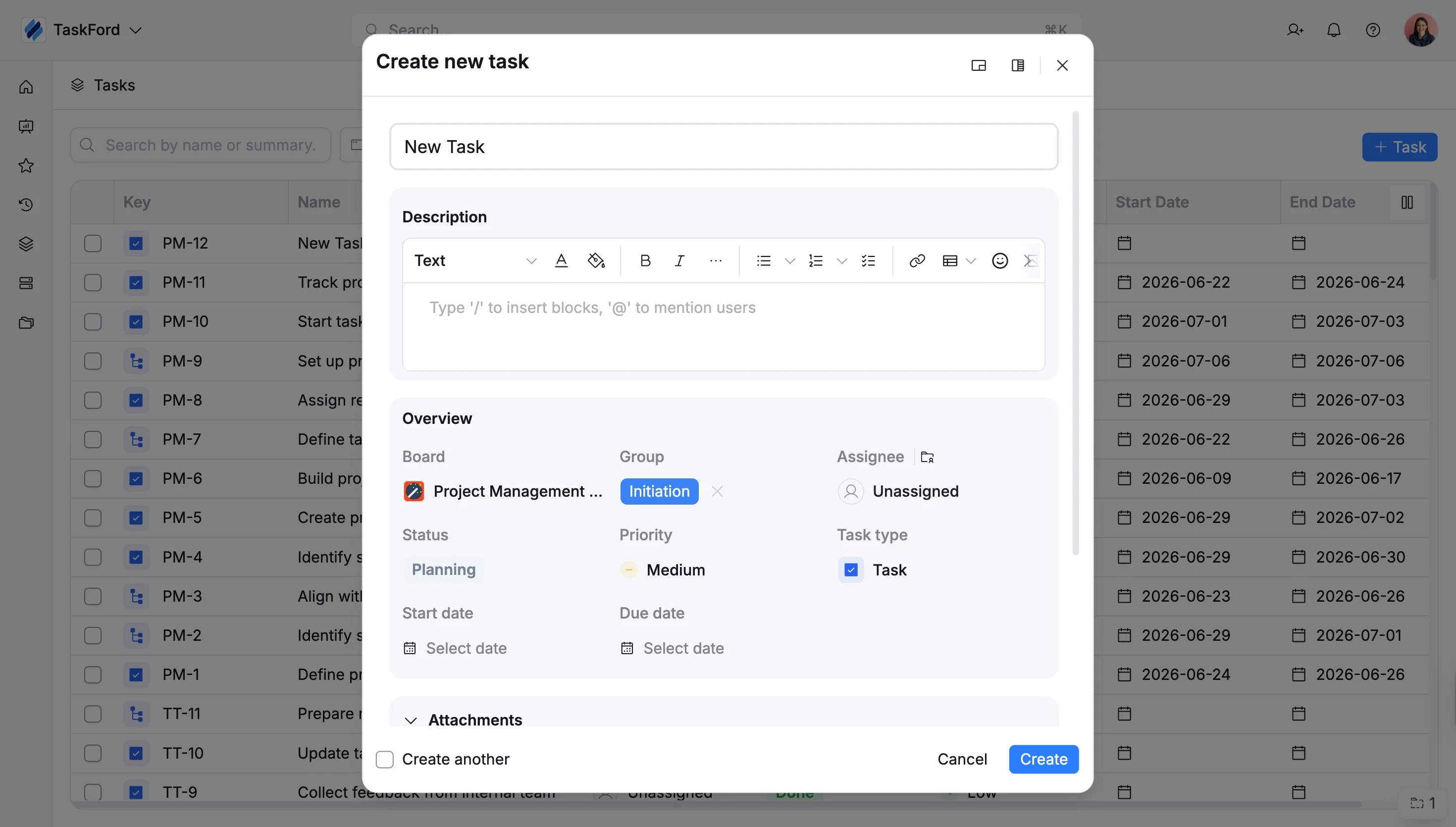
Task: Open more formatting options ellipsis
Action: (716, 260)
